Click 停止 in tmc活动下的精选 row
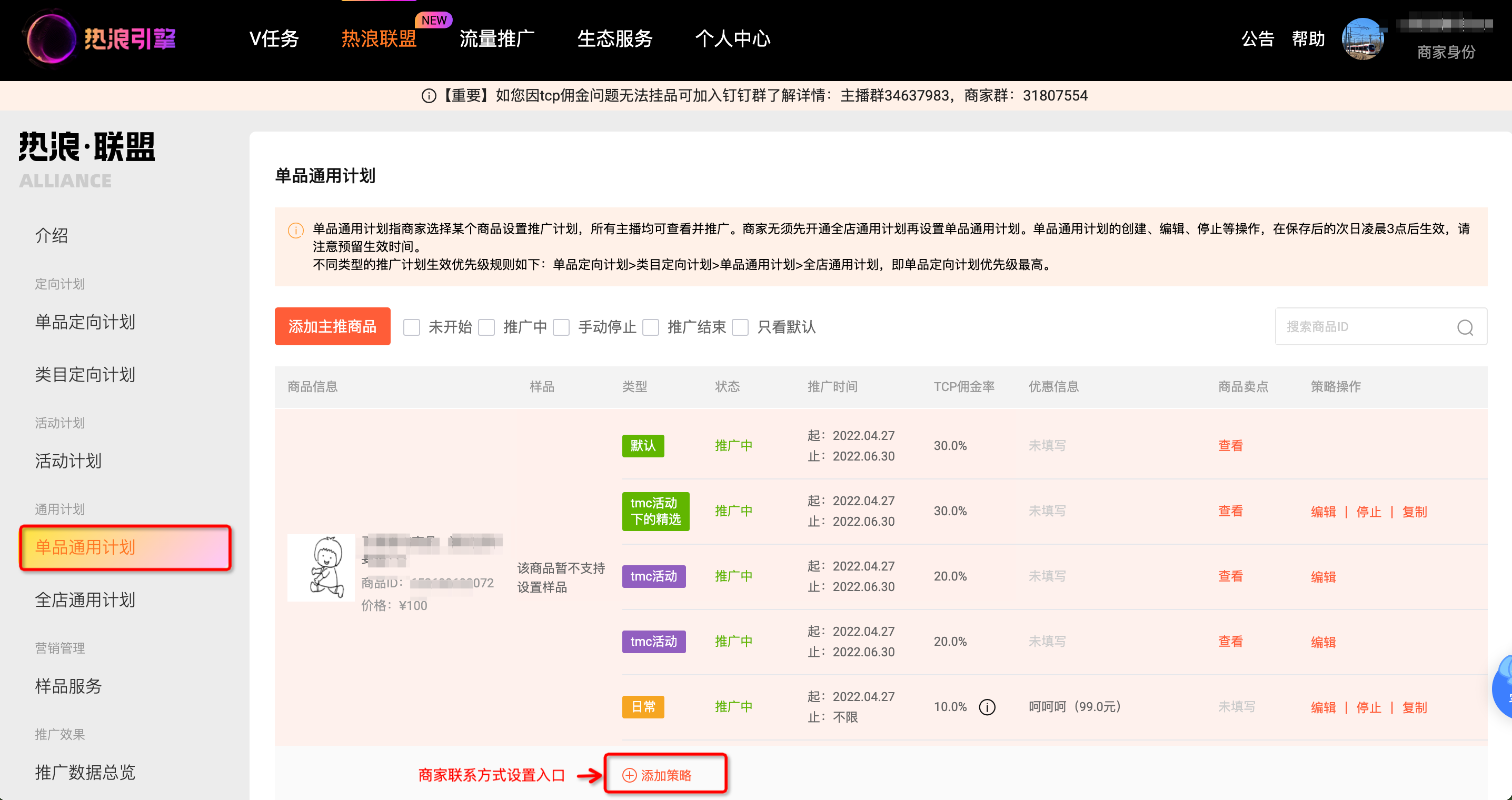This screenshot has height=800, width=1512. click(x=1369, y=512)
